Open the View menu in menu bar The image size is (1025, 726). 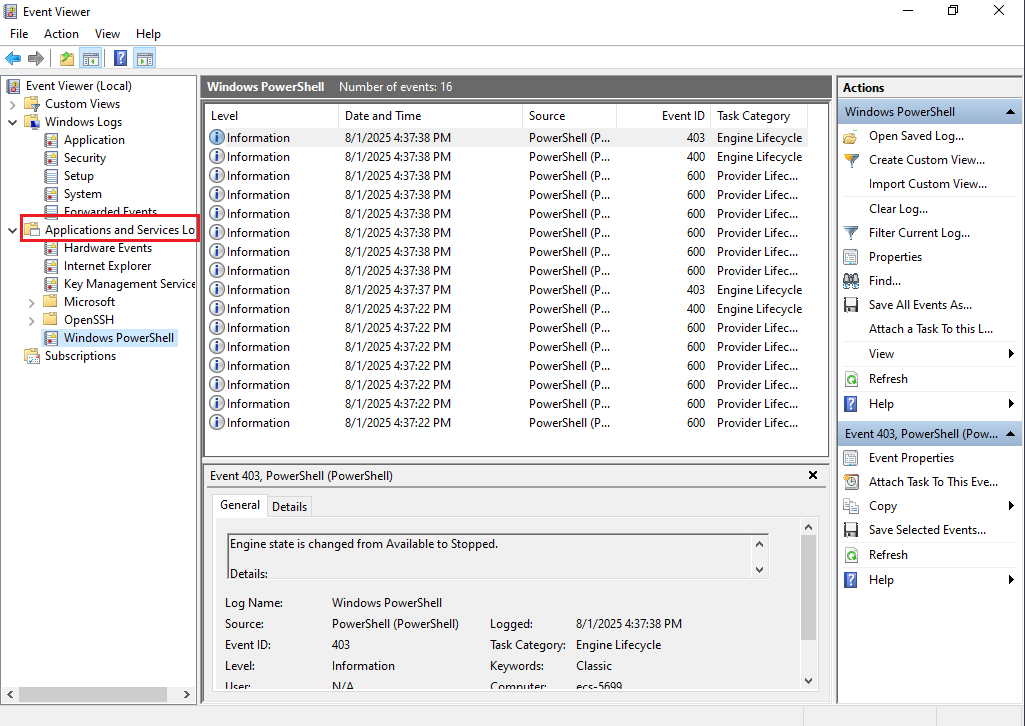click(x=107, y=34)
